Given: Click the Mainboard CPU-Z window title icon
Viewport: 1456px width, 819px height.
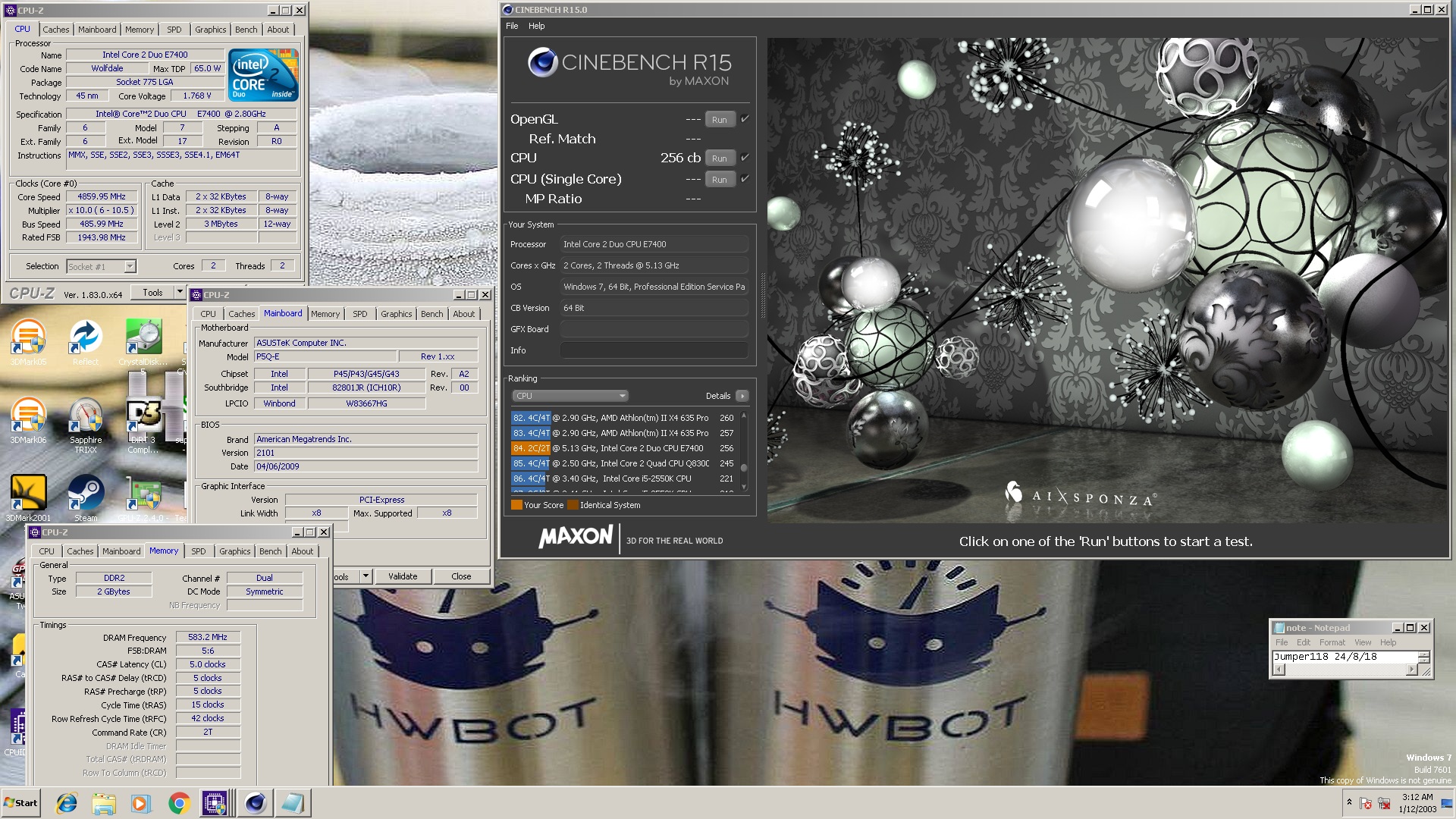Looking at the screenshot, I should 196,295.
